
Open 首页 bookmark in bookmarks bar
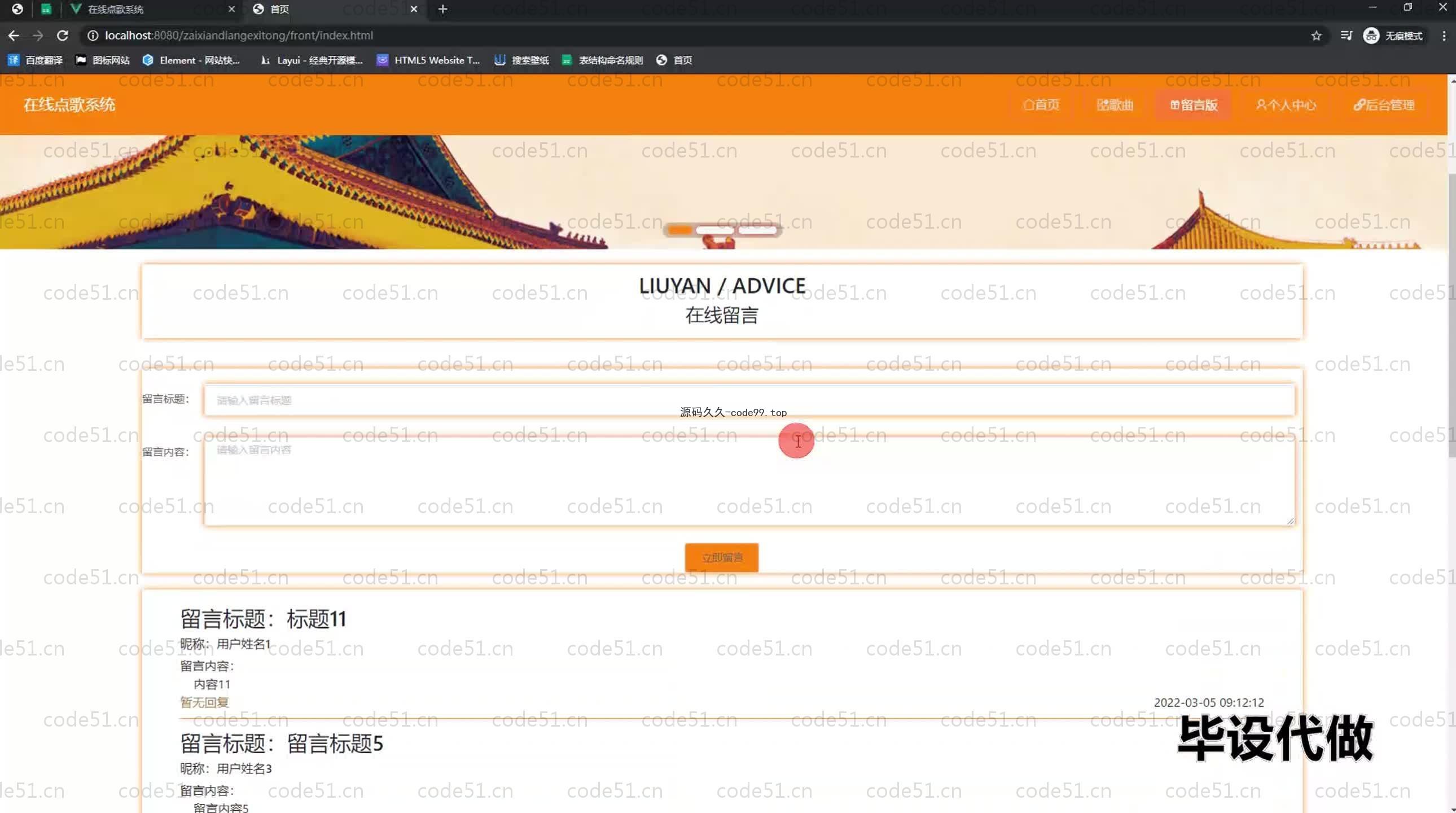point(674,60)
